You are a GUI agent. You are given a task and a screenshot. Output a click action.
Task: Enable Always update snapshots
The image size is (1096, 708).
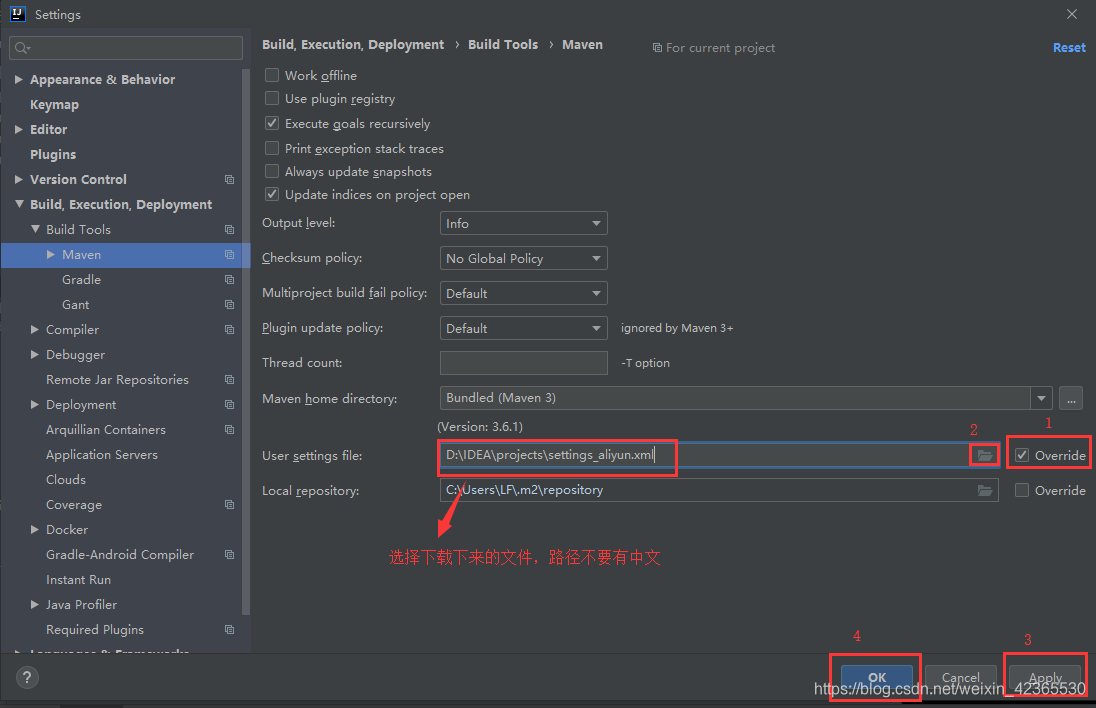tap(272, 171)
